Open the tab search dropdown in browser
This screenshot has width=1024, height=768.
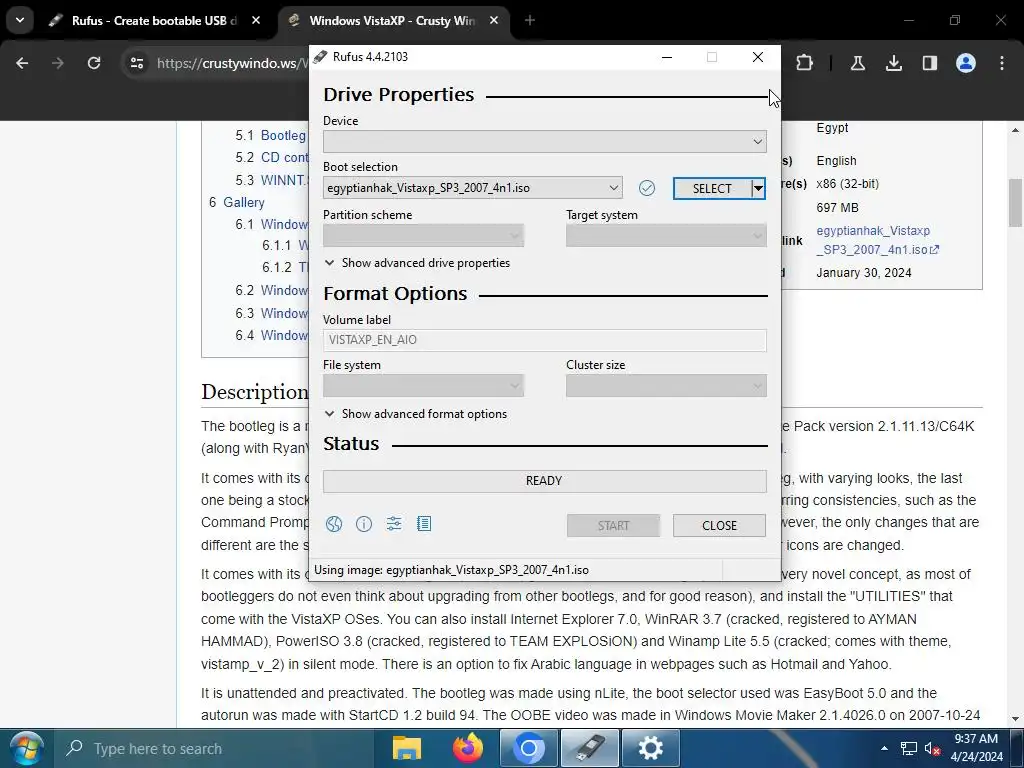tap(20, 21)
